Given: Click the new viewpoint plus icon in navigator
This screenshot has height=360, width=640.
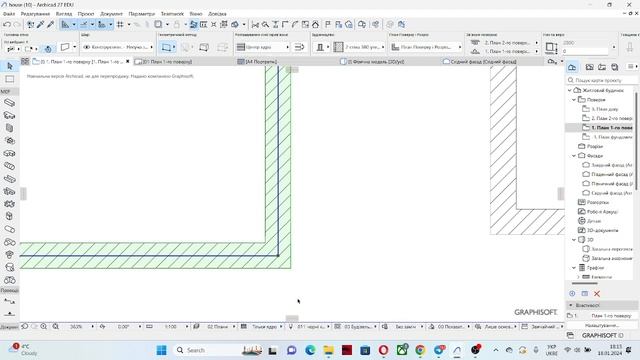Looking at the screenshot, I should coord(572,293).
